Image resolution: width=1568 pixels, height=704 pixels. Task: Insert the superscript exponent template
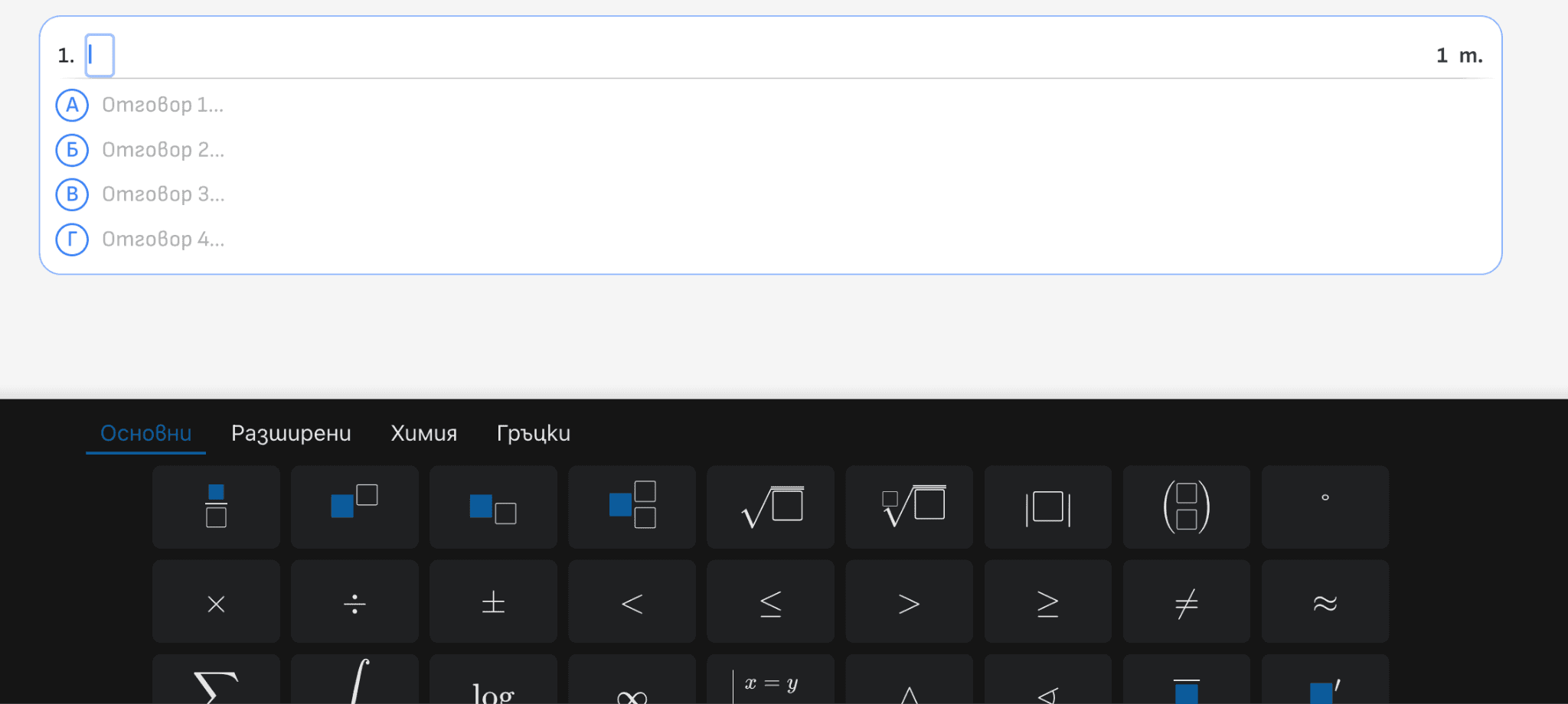tap(354, 507)
